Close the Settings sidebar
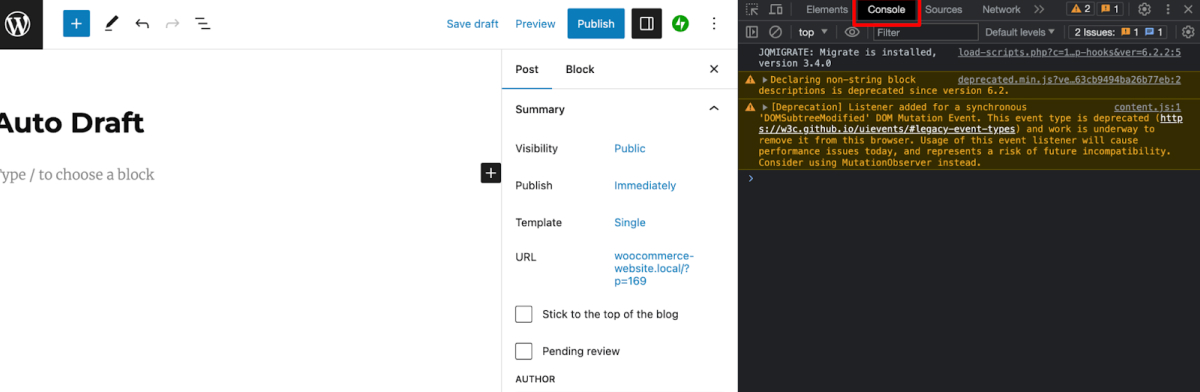Image resolution: width=1200 pixels, height=392 pixels. 714,69
